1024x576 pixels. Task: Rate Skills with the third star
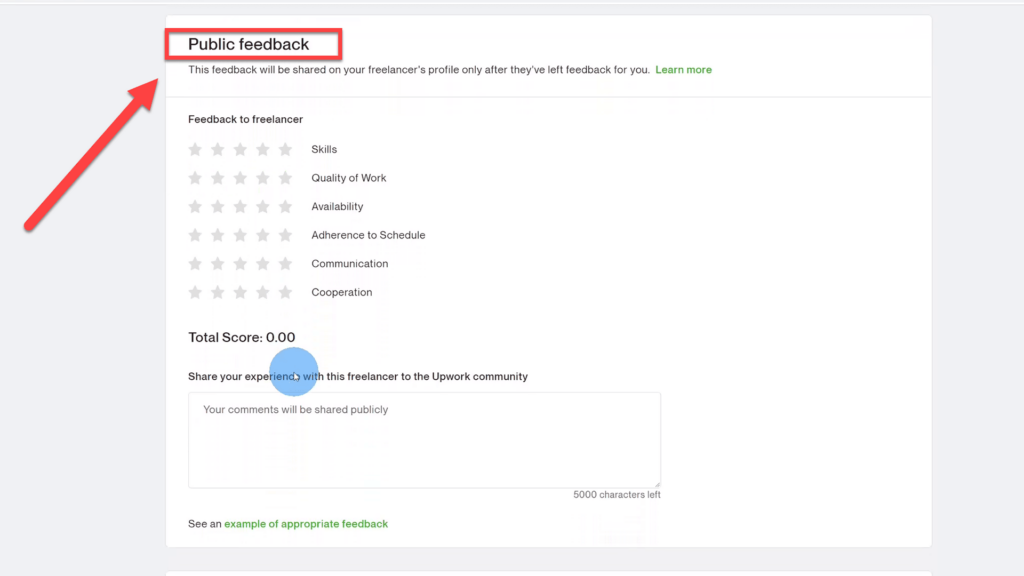pyautogui.click(x=240, y=150)
